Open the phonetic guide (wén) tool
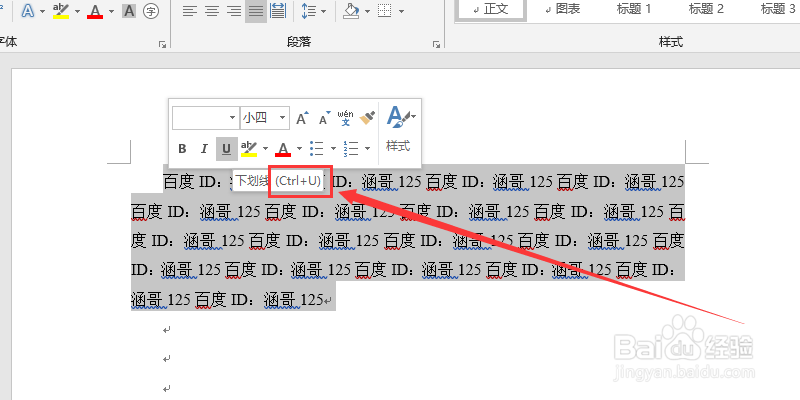800x400 pixels. pos(345,118)
